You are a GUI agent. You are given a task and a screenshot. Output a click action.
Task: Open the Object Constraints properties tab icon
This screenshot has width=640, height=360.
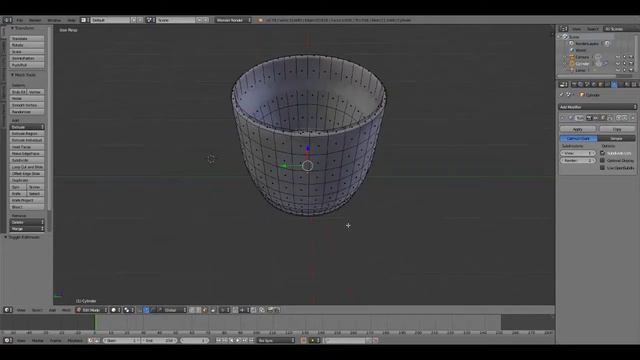[x=607, y=84]
